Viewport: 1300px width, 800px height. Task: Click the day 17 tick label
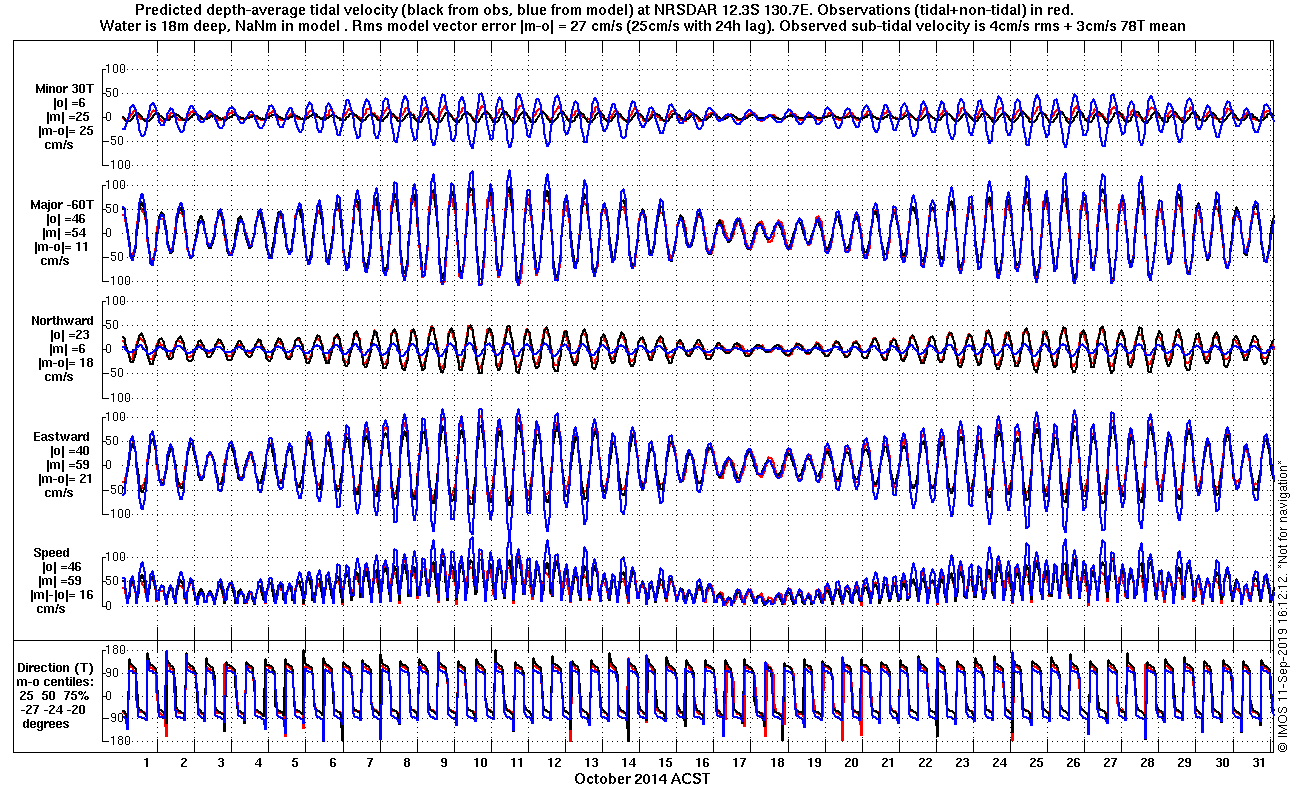(x=739, y=763)
